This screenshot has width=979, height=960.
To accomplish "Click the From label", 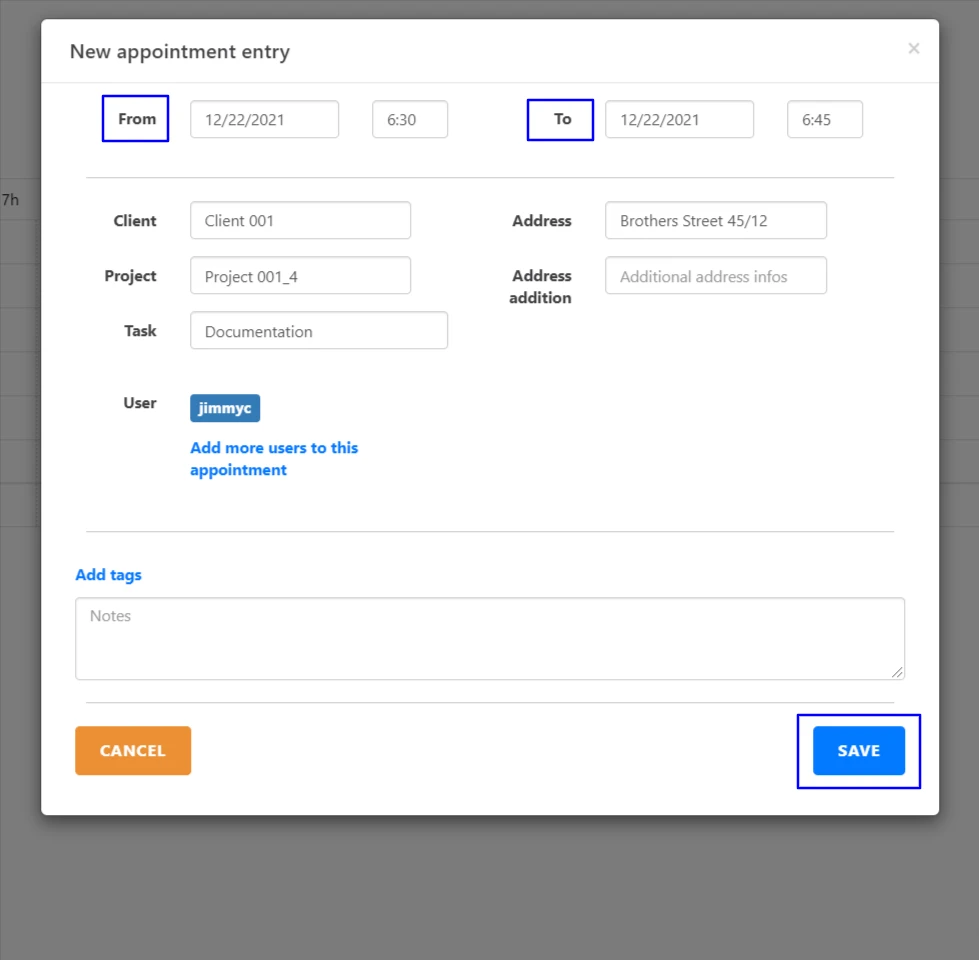I will pyautogui.click(x=135, y=118).
